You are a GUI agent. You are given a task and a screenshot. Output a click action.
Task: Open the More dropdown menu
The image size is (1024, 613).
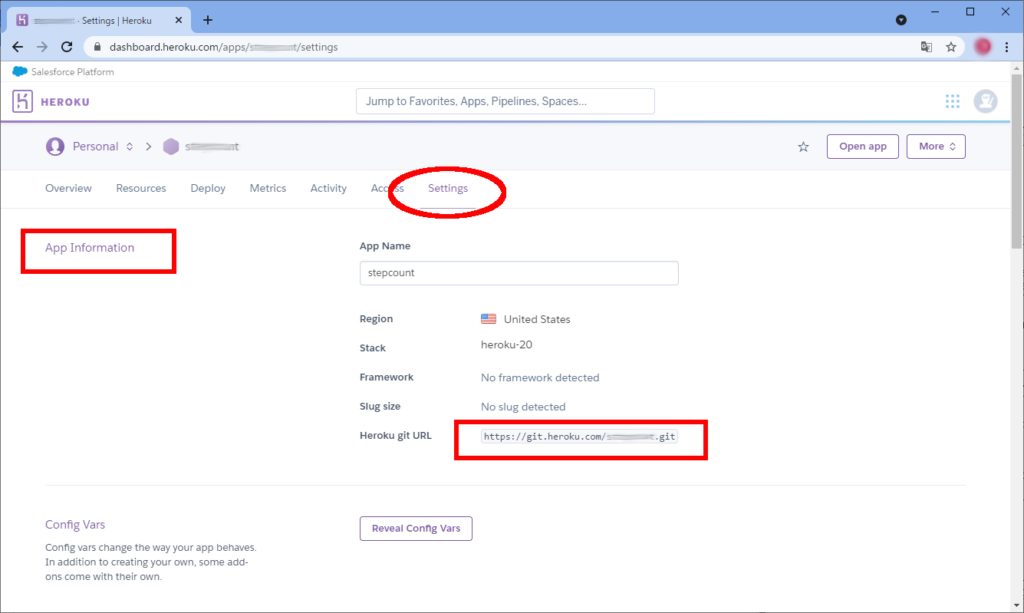pos(936,146)
